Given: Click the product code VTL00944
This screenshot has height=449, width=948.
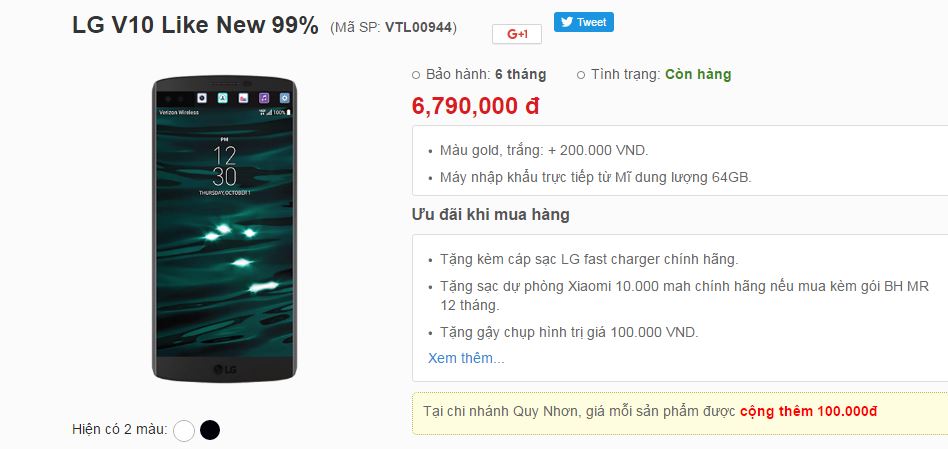Looking at the screenshot, I should pos(419,27).
